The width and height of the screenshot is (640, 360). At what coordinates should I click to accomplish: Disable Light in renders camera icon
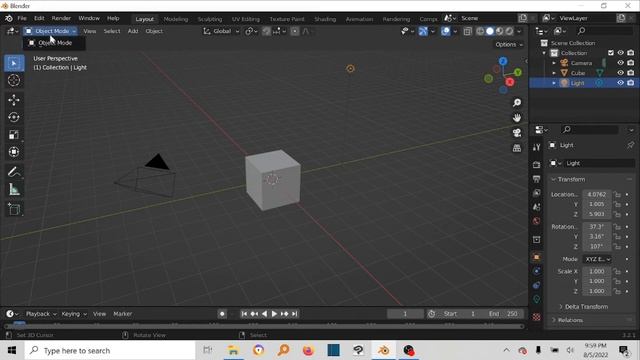pyautogui.click(x=631, y=83)
